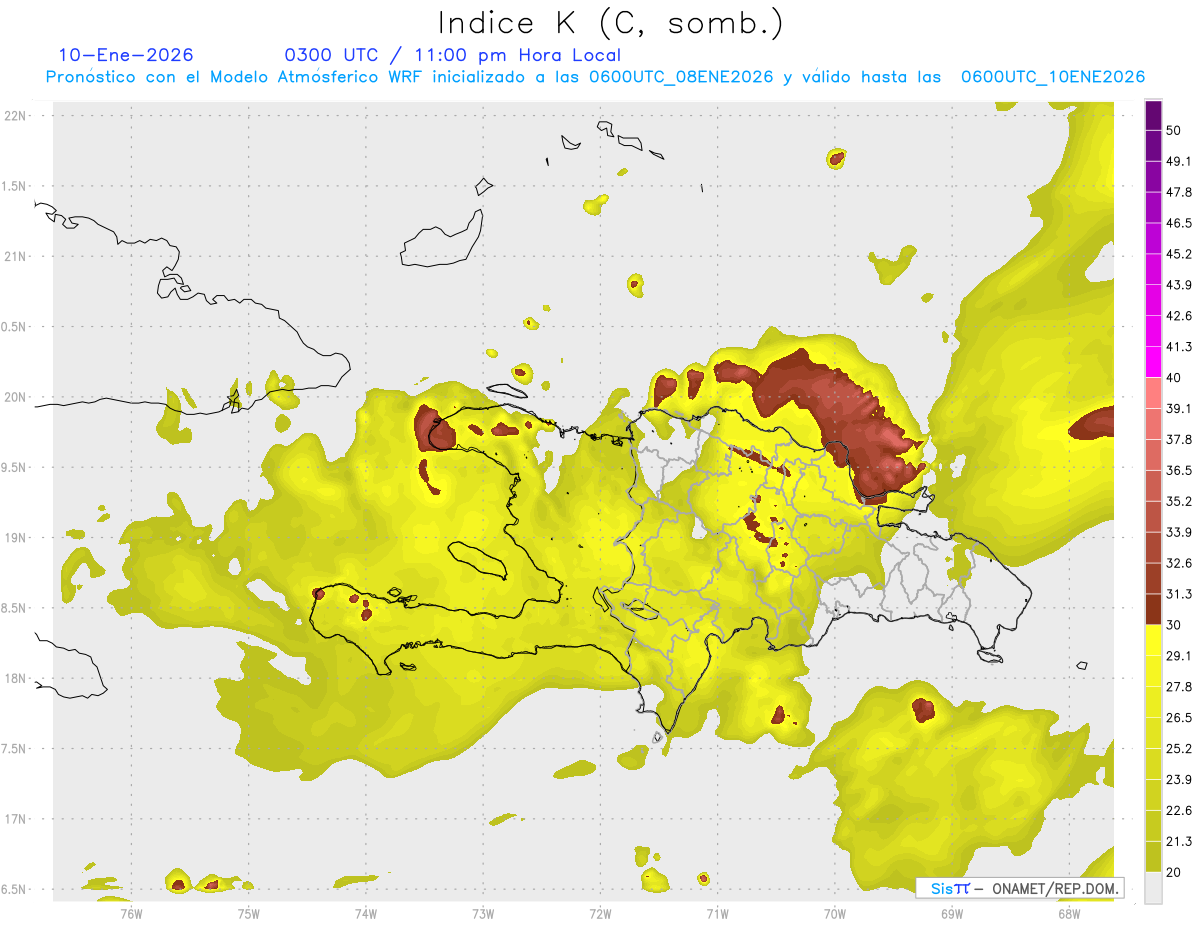Image resolution: width=1200 pixels, height=927 pixels.
Task: Click the colorbar value "32.6"
Action: (x=1179, y=563)
